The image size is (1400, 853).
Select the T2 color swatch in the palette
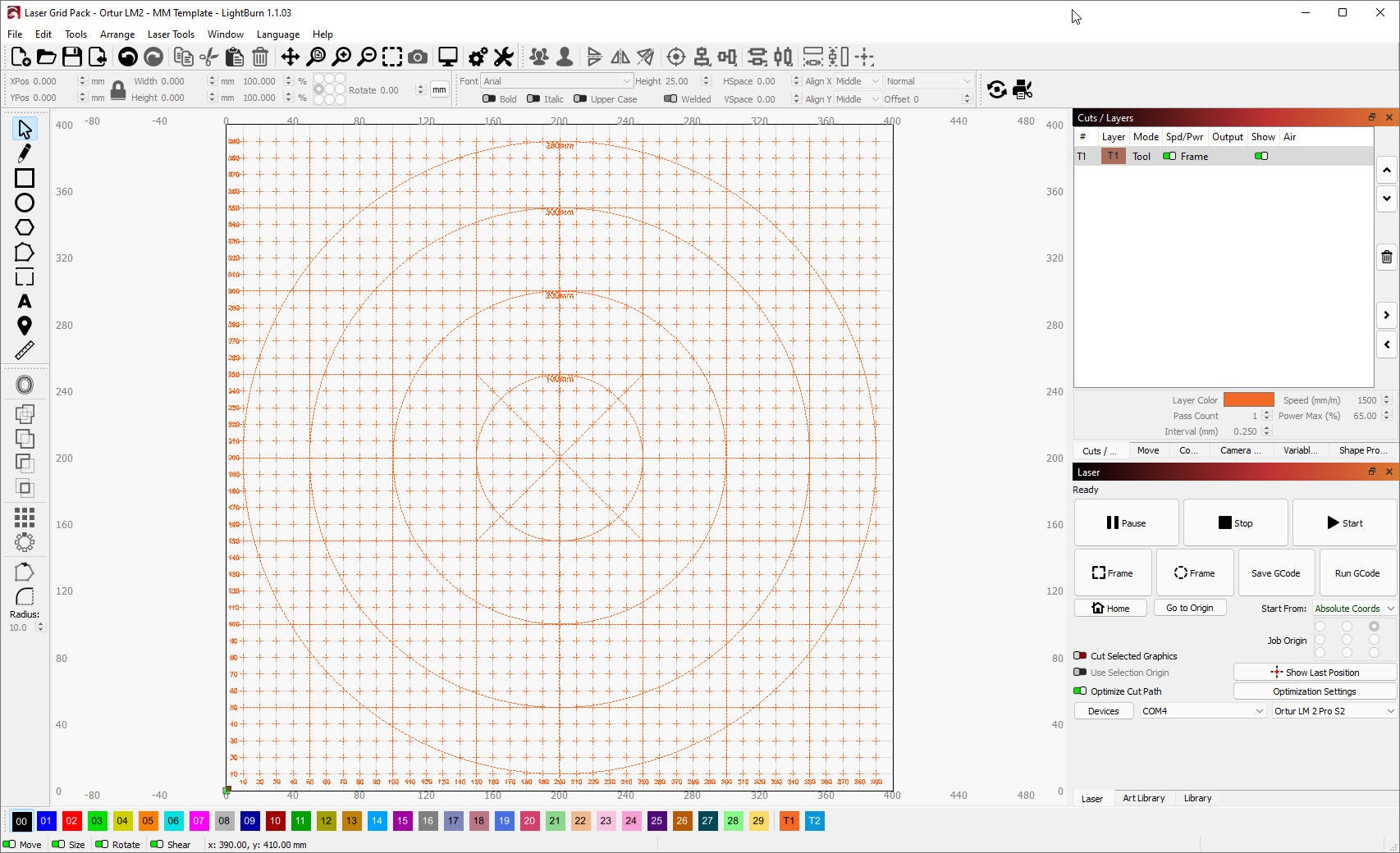coord(814,821)
